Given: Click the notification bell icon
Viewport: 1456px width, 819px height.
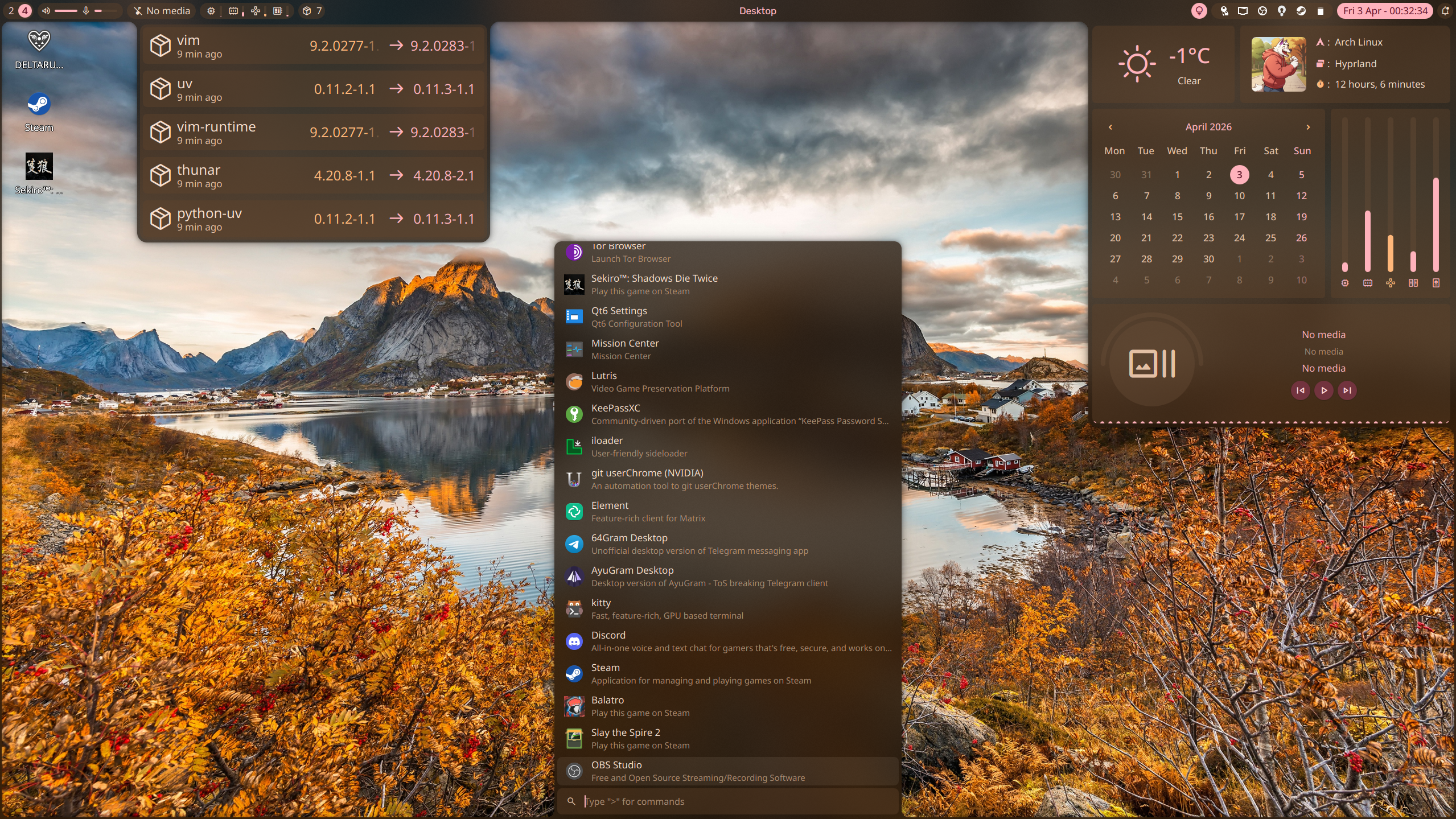Looking at the screenshot, I should (1445, 11).
